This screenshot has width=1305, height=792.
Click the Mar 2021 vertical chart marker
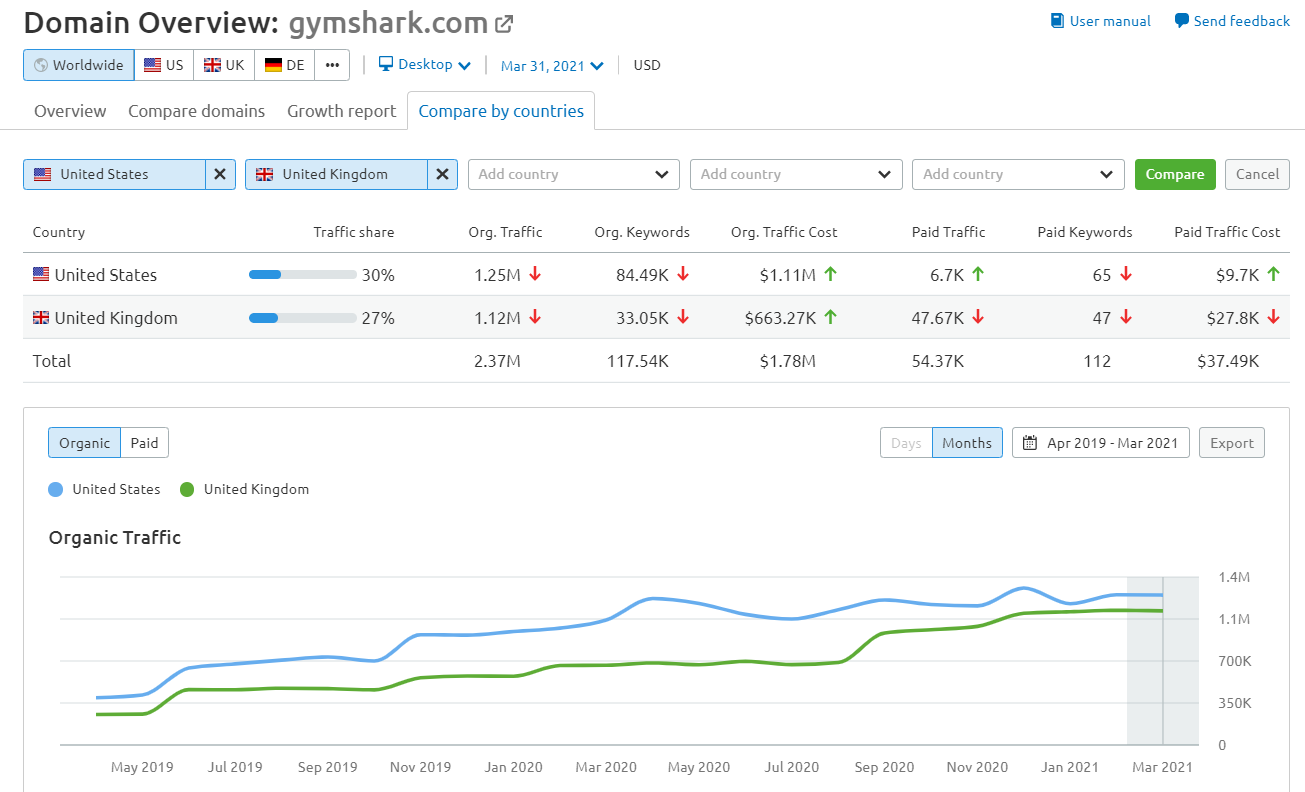[x=1163, y=661]
